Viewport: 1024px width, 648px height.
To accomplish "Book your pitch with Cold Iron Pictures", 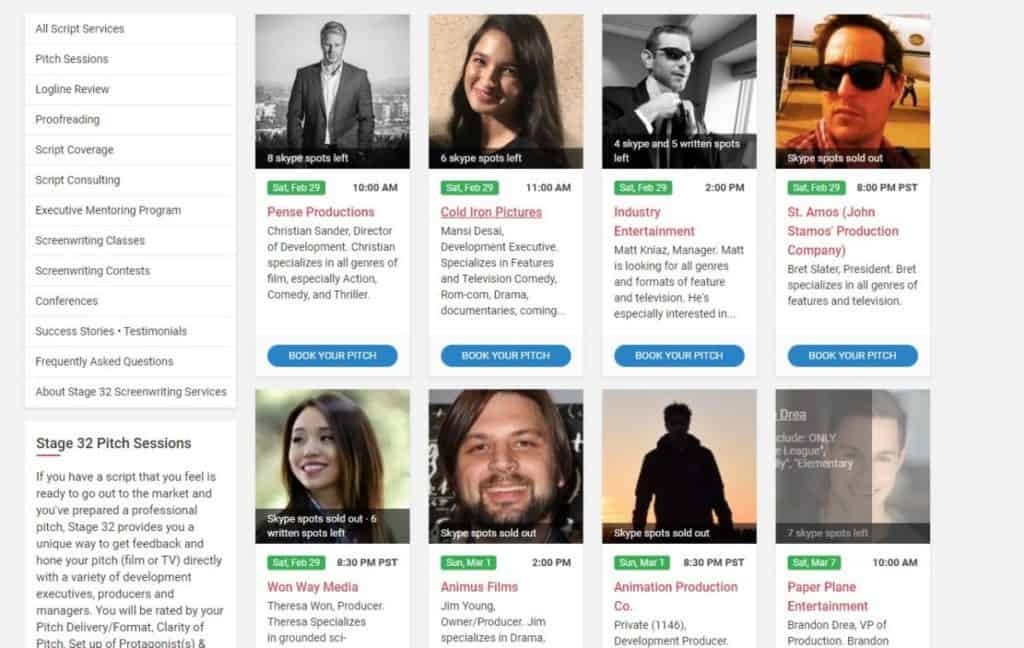I will pos(505,356).
